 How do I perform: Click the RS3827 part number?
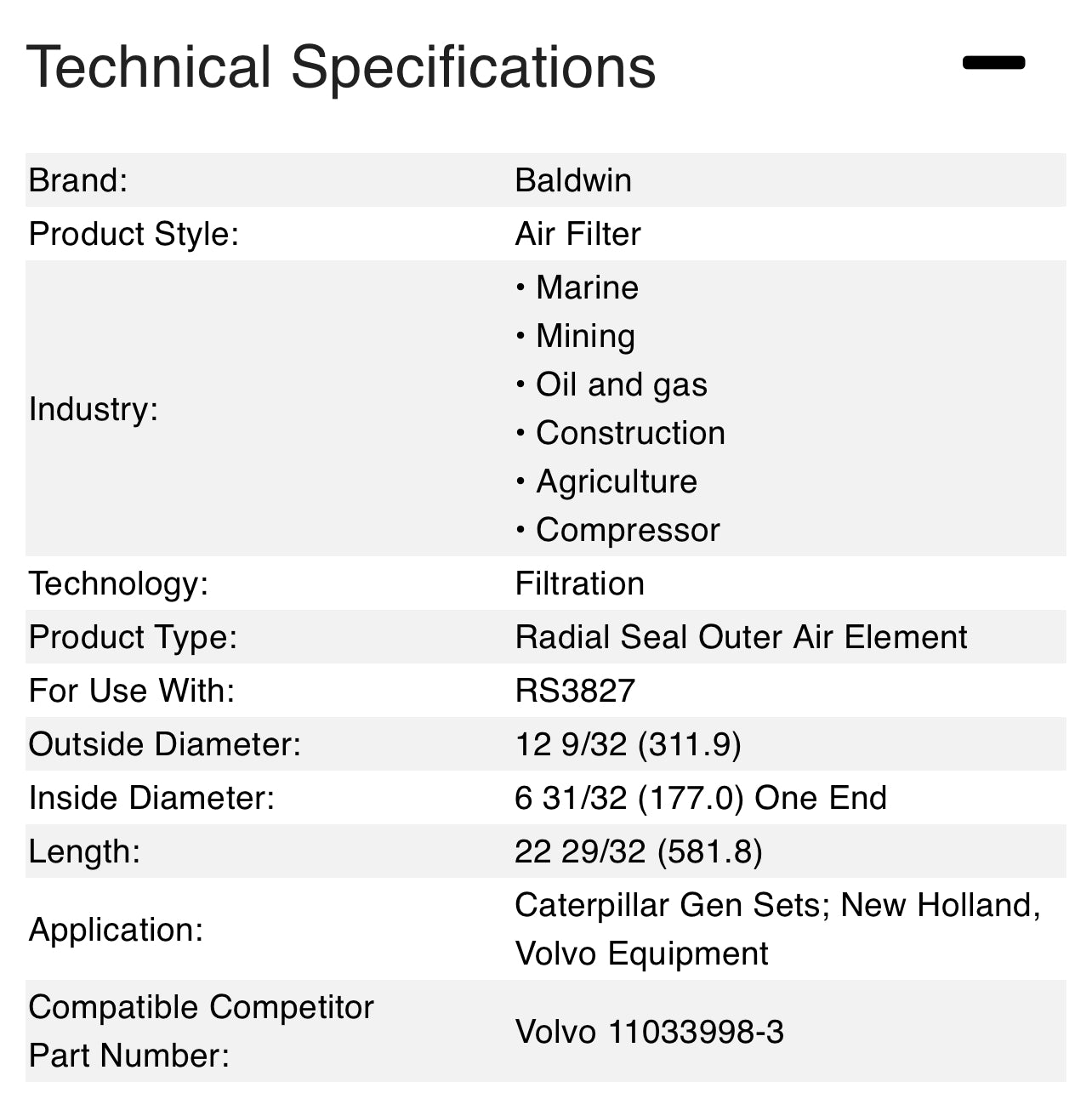tap(575, 691)
